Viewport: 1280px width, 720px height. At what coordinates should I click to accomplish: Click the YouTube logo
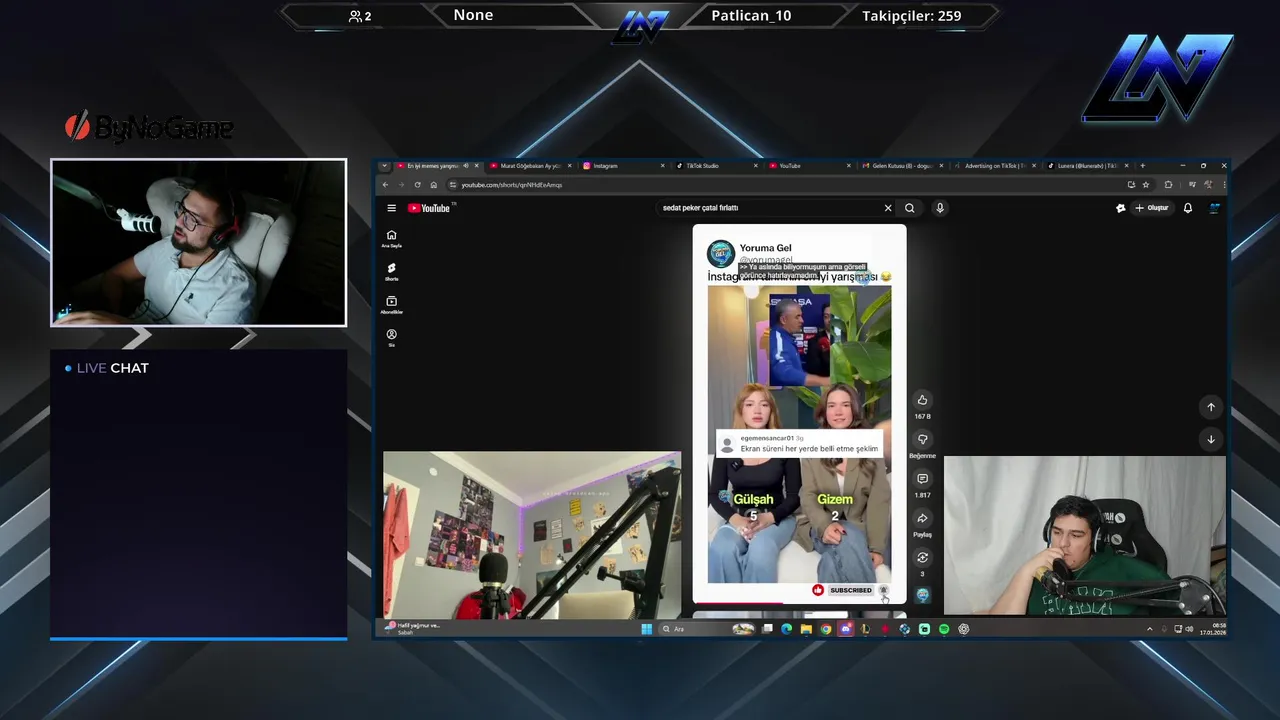coord(429,208)
